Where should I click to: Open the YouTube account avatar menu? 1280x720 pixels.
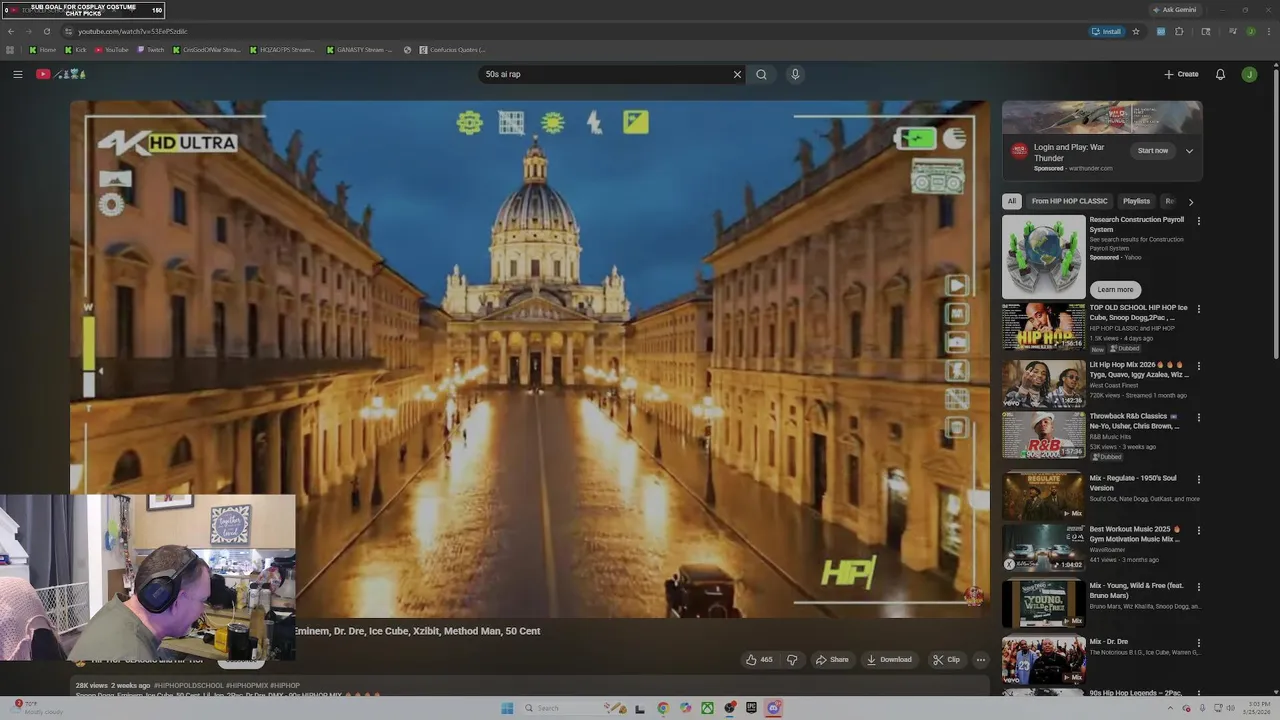(x=1249, y=74)
